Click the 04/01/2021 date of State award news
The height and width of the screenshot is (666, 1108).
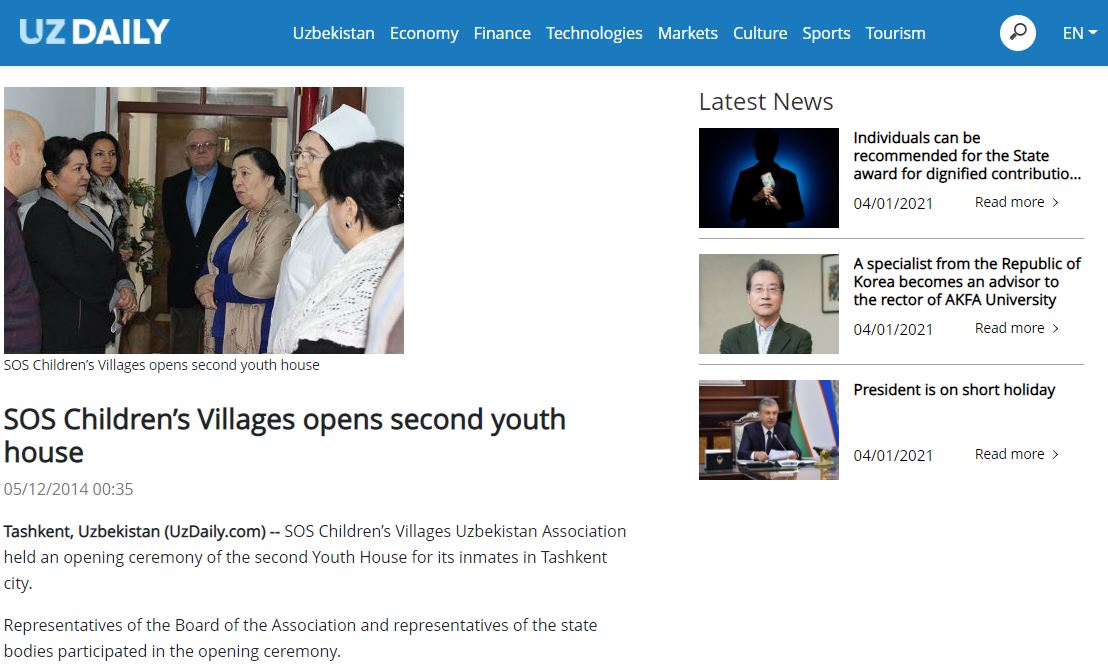coord(893,204)
